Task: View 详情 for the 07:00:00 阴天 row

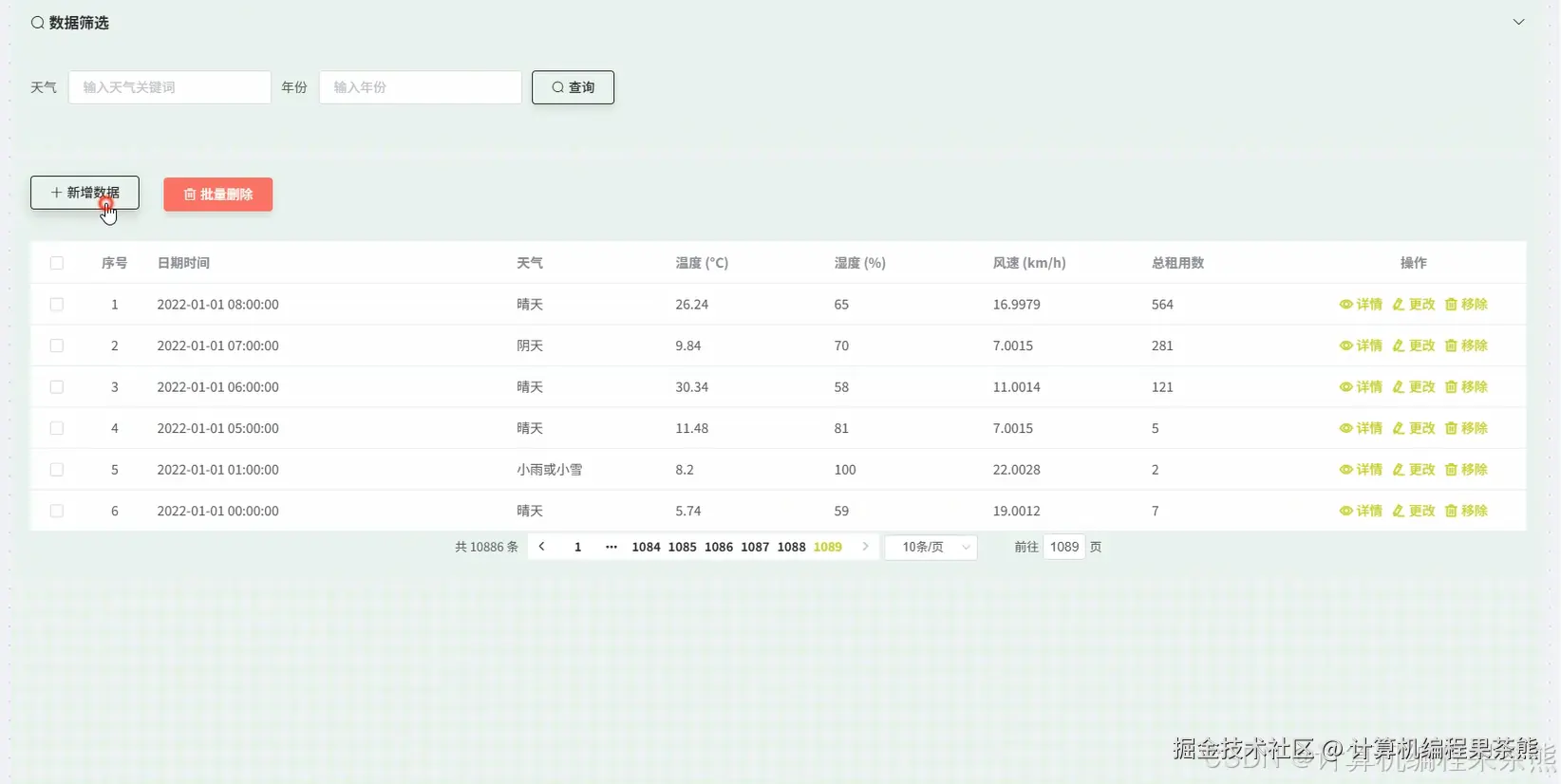Action: coord(1361,345)
